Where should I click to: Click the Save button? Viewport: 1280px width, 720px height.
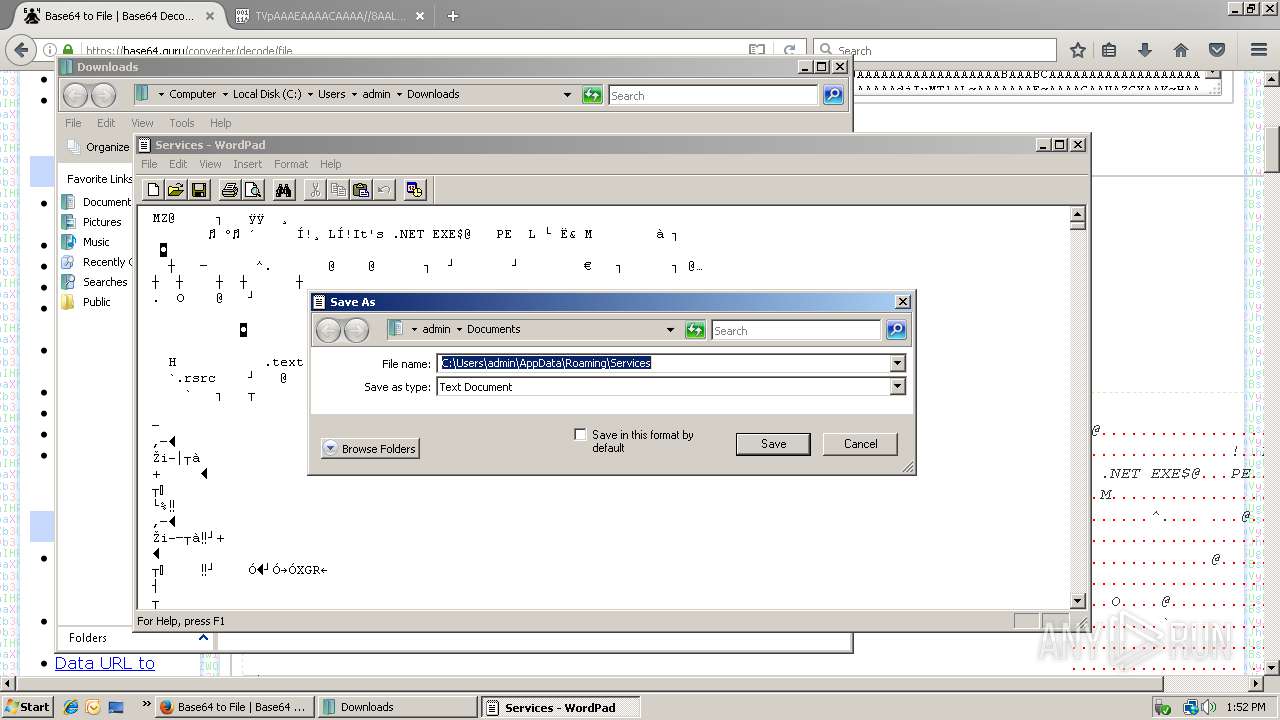click(x=773, y=444)
